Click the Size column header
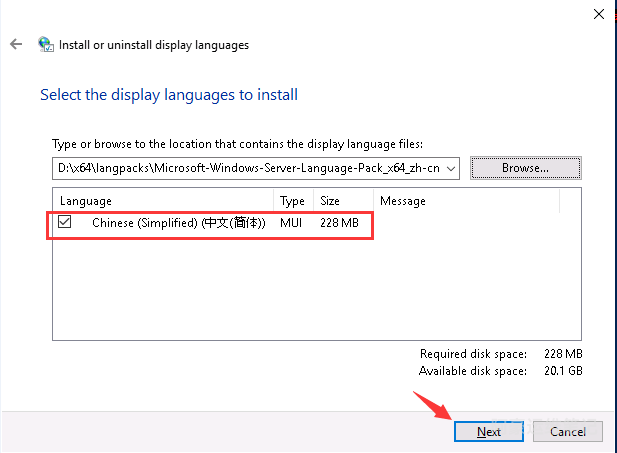Image resolution: width=617 pixels, height=453 pixels. pos(329,201)
